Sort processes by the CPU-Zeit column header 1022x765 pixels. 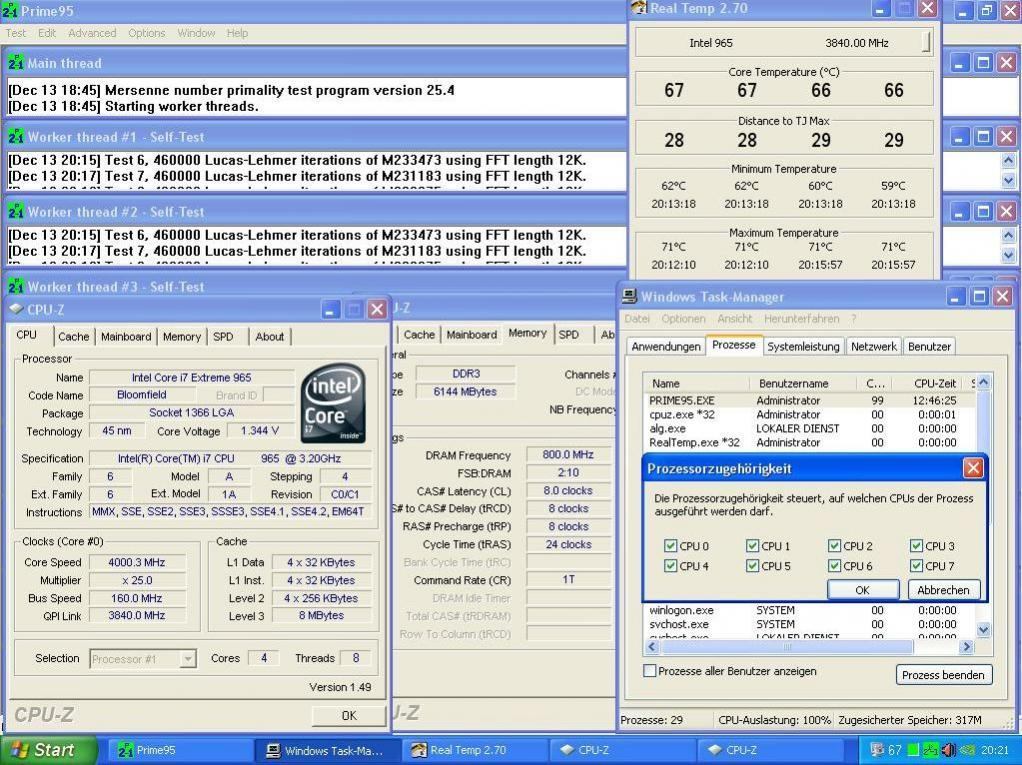[930, 383]
